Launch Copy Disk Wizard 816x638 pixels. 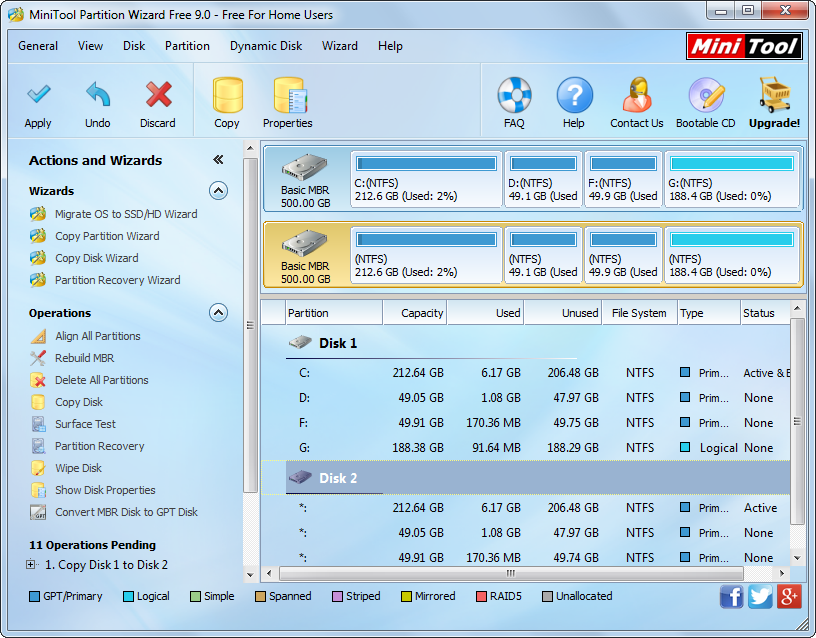(x=97, y=258)
